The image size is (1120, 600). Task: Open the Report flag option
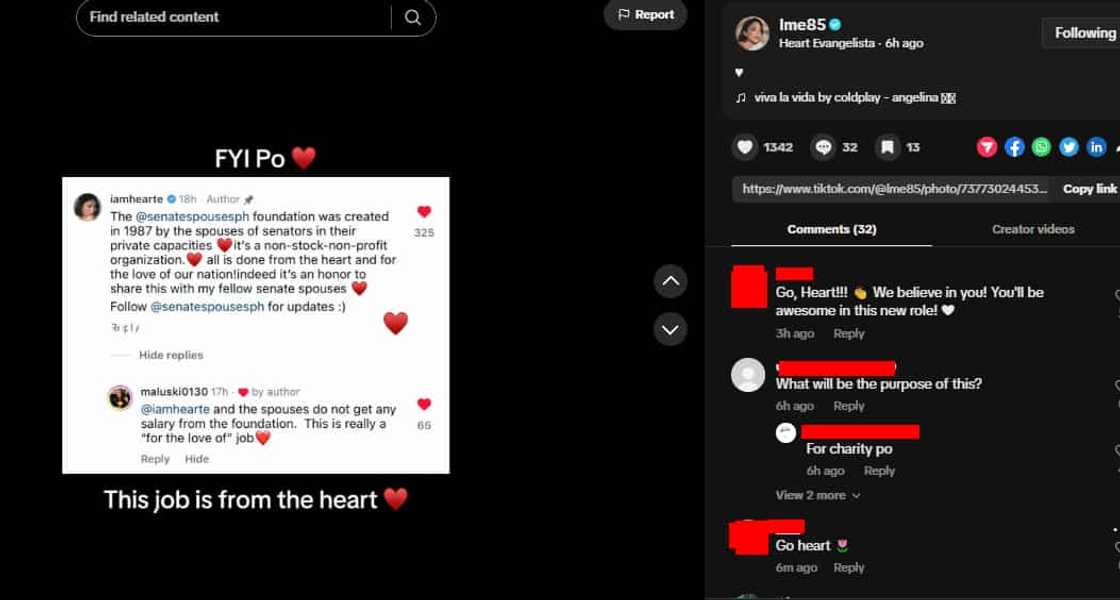coord(645,14)
